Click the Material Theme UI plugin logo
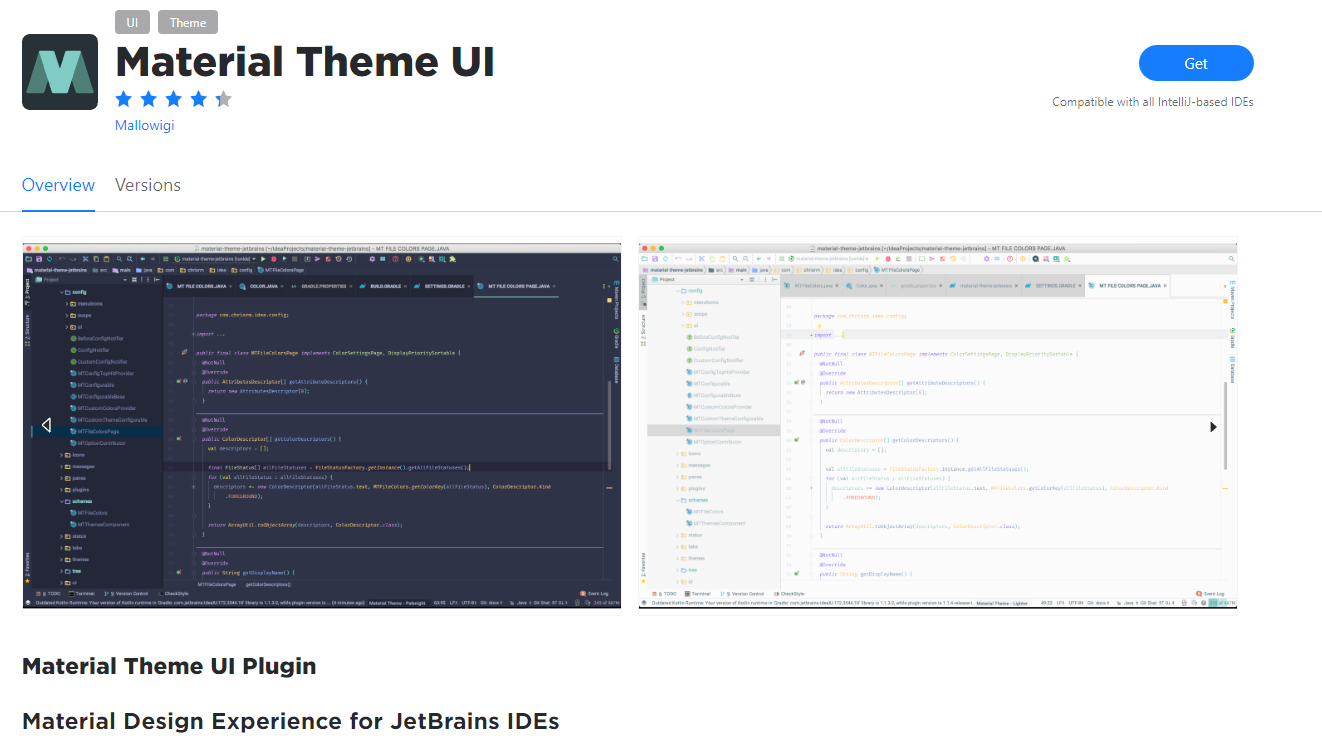The width and height of the screenshot is (1322, 743). point(60,72)
